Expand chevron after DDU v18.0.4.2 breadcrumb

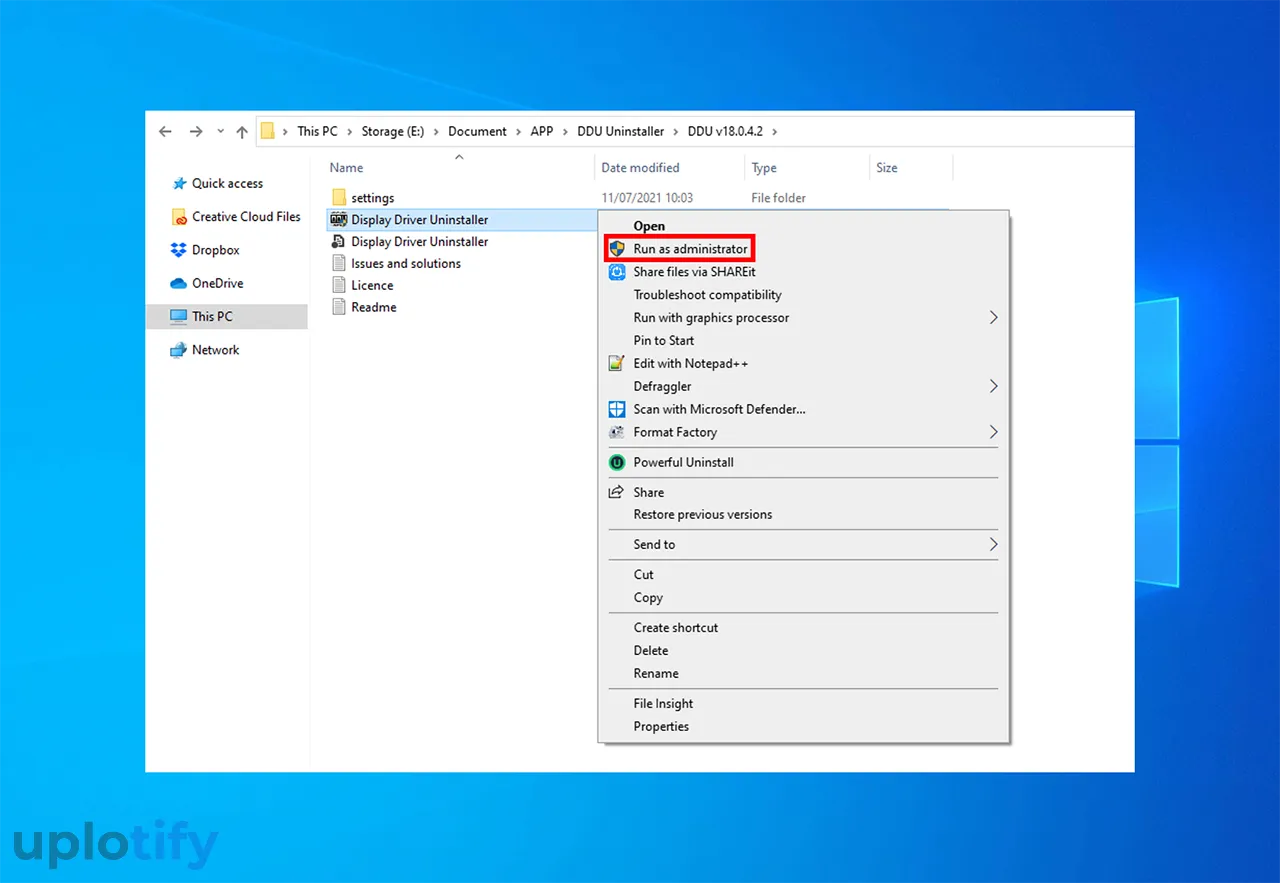(x=775, y=131)
